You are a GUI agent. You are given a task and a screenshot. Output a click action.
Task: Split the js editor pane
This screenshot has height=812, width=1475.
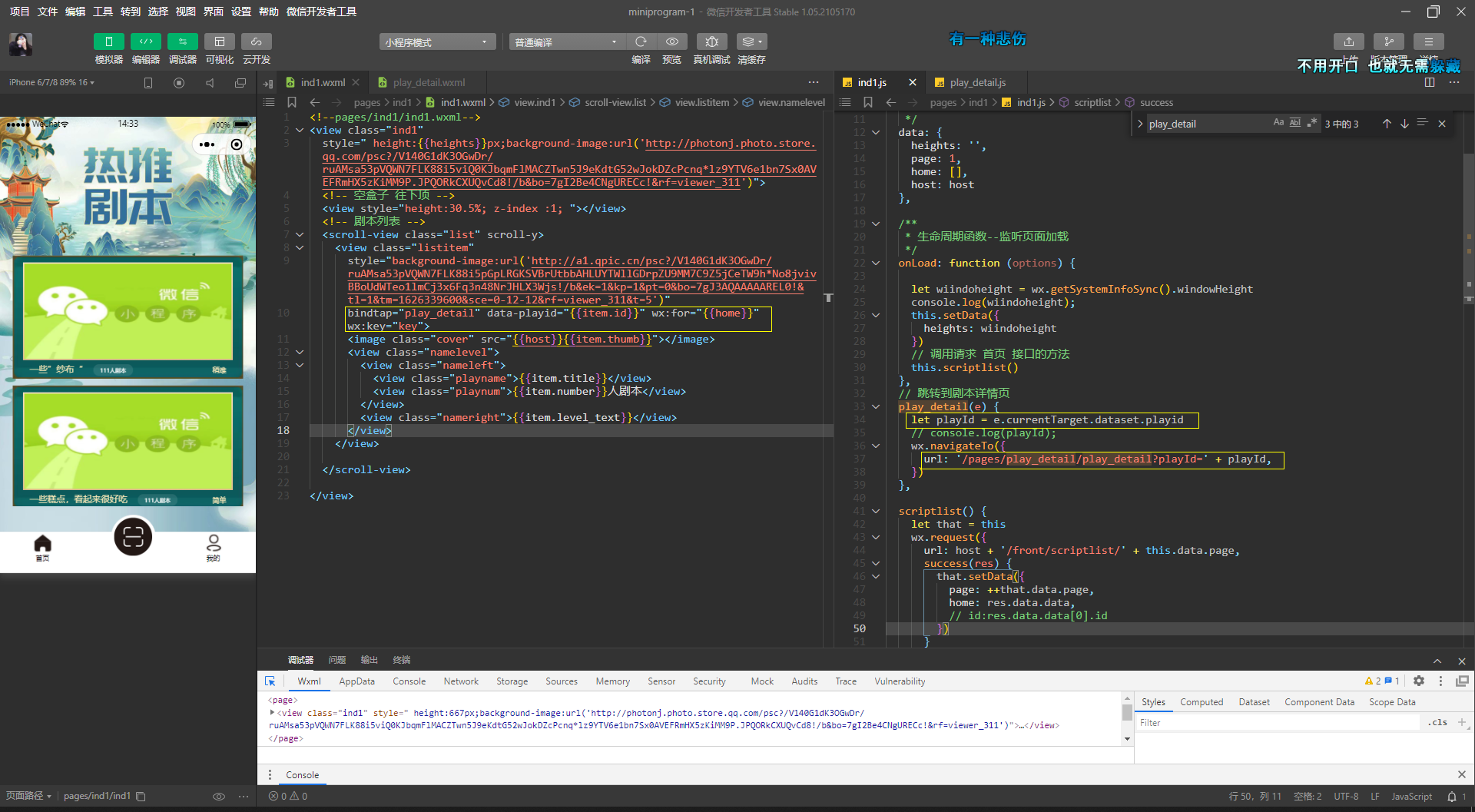pyautogui.click(x=1430, y=82)
